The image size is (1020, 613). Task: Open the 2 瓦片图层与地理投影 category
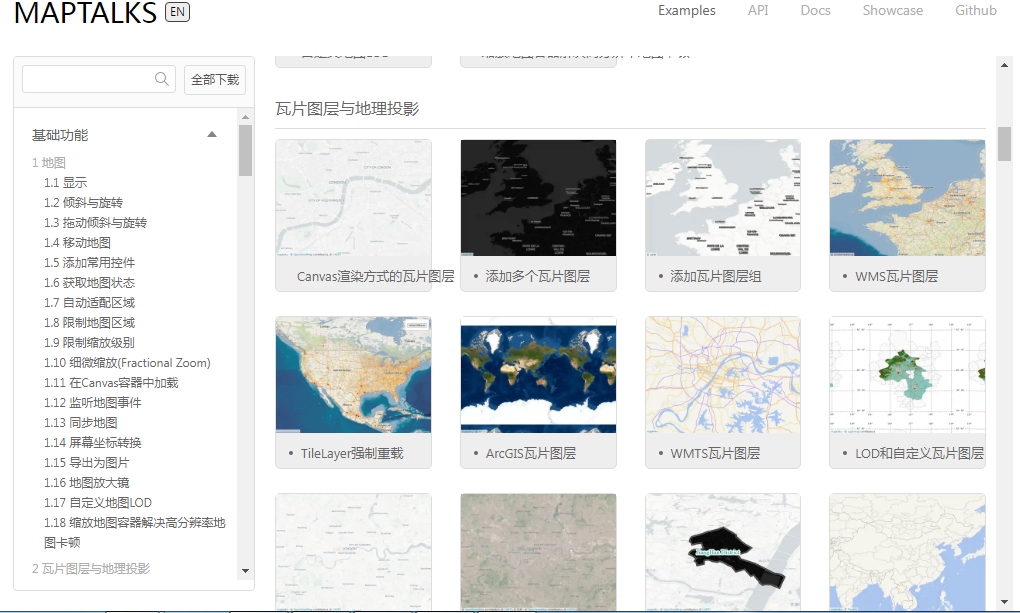pyautogui.click(x=91, y=569)
